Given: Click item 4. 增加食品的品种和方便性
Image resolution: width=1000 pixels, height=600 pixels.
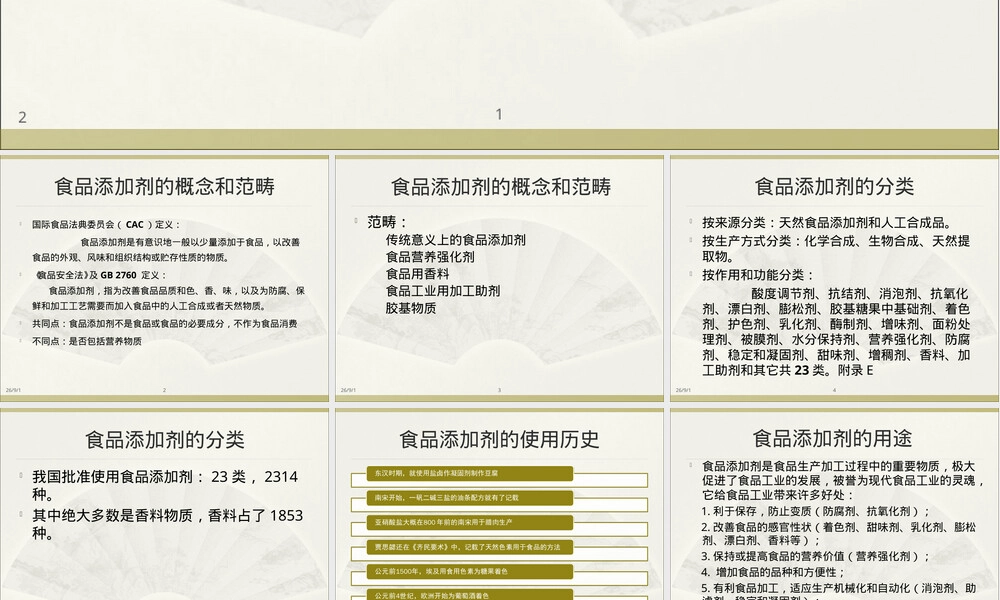Looking at the screenshot, I should (x=773, y=572).
